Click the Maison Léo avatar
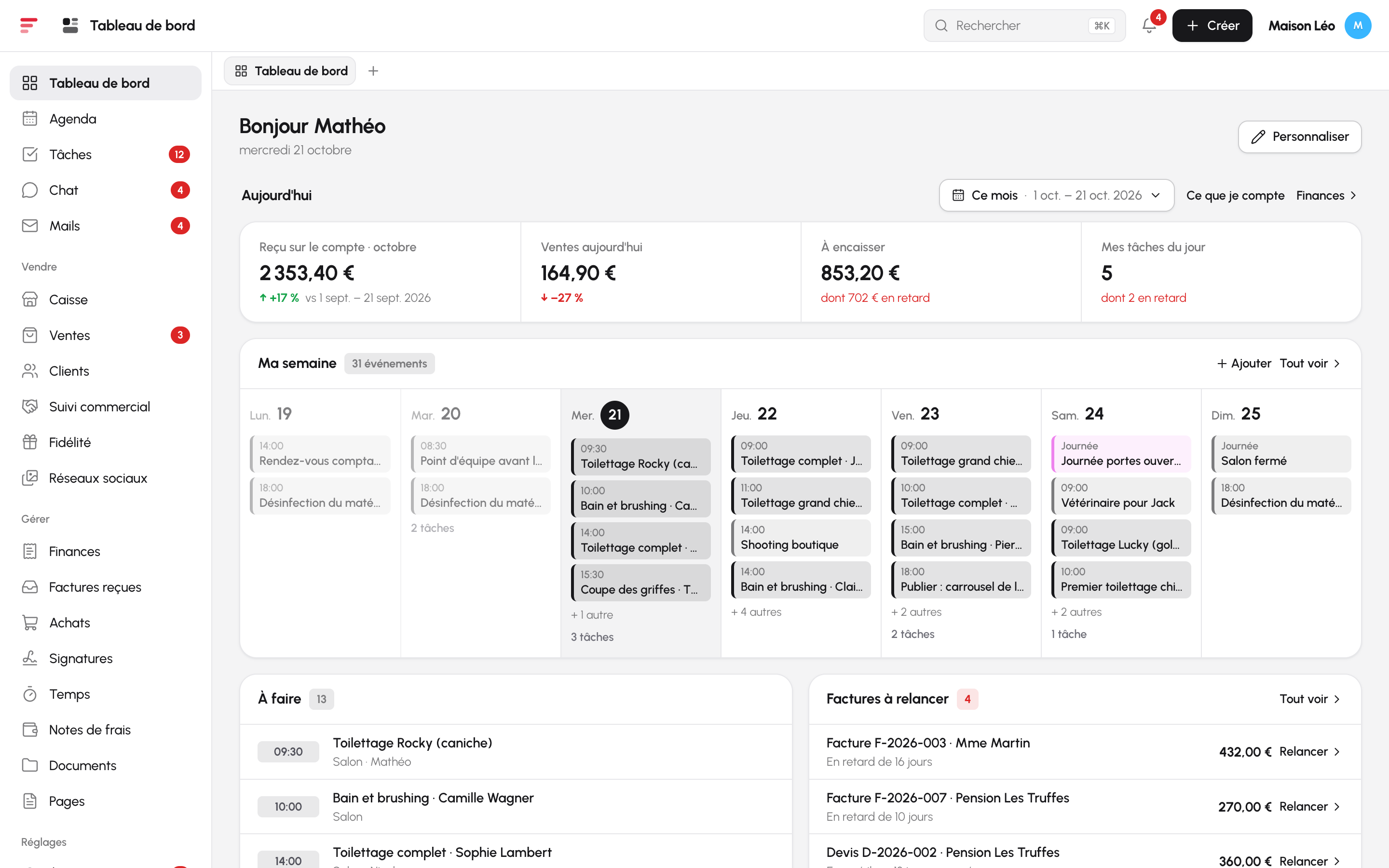The width and height of the screenshot is (1389, 868). tap(1358, 26)
